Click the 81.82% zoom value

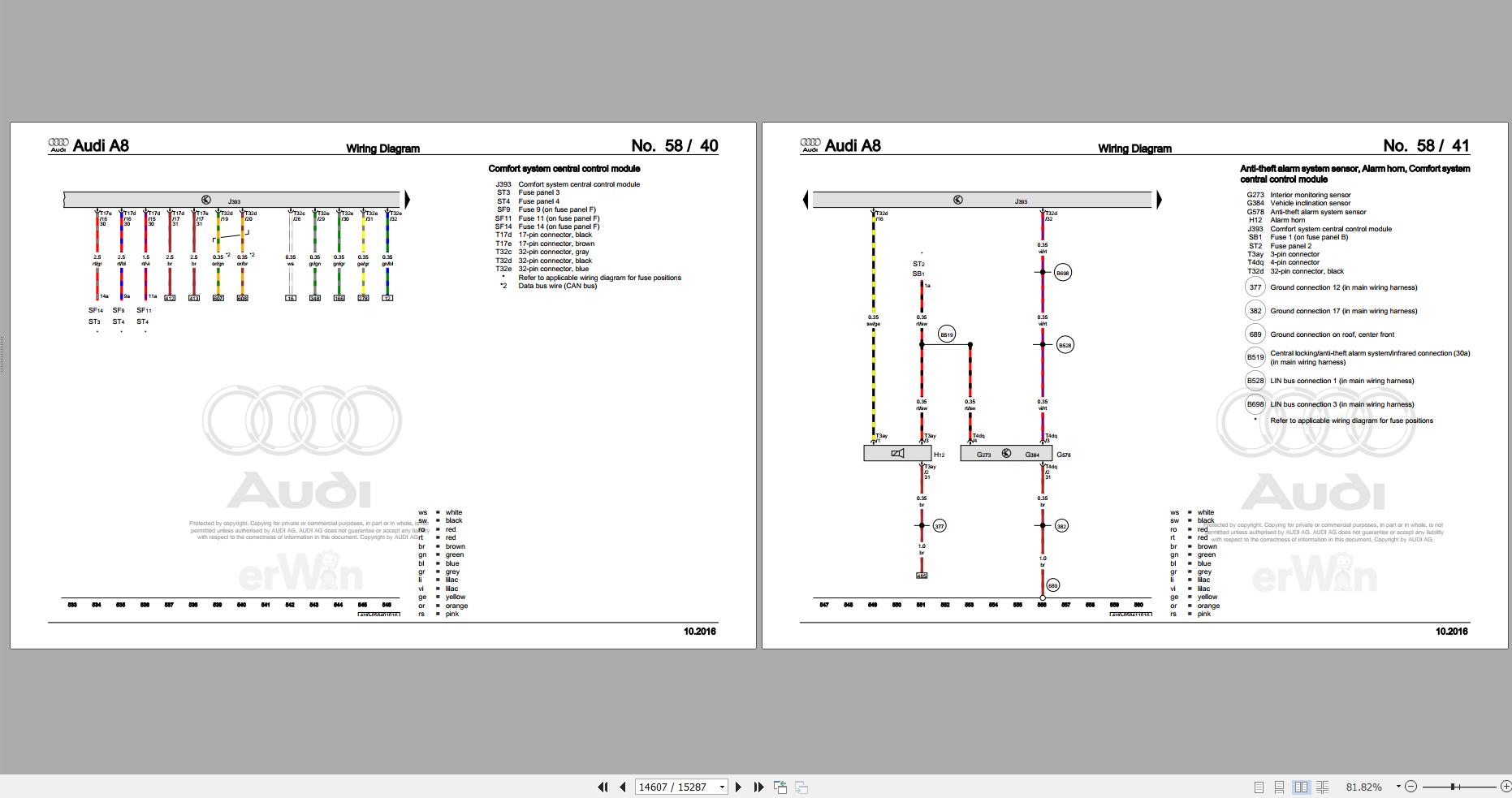click(x=1364, y=787)
